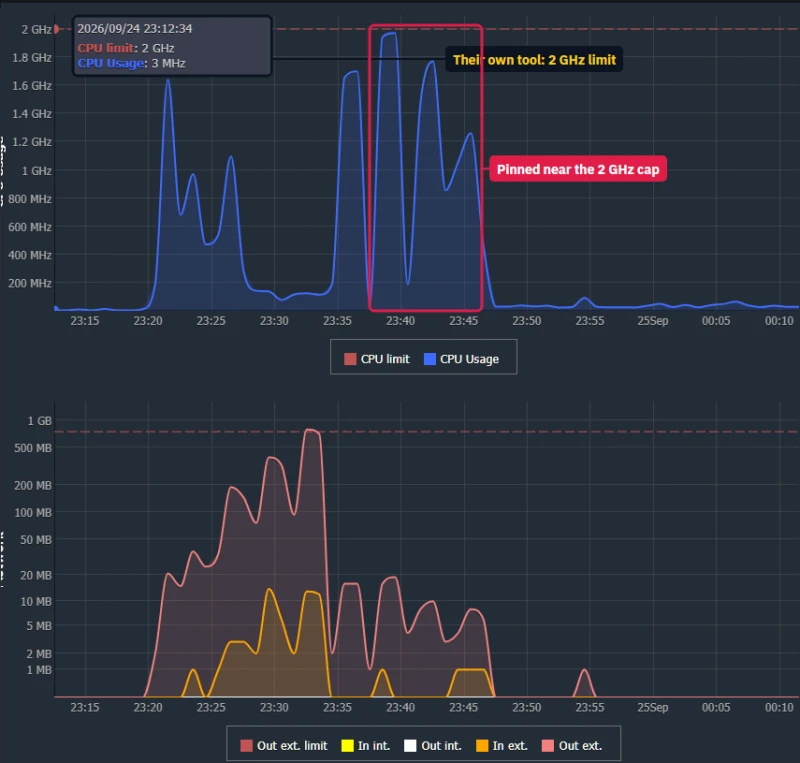Screen dimensions: 800x763
Task: Click the blue CPU Usage color swatch
Action: pos(430,359)
